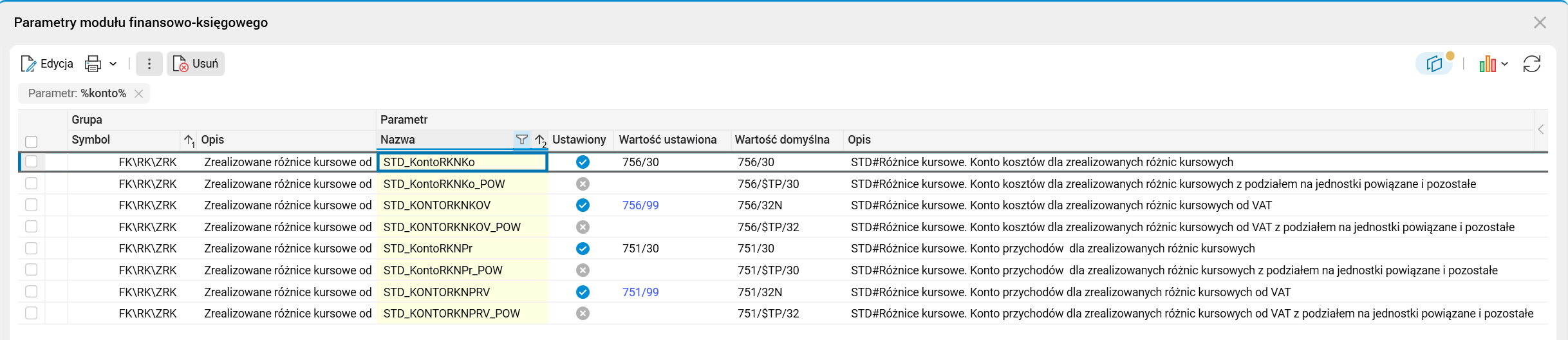Click the STD_KontoRKNPr parameter name cell

point(428,249)
